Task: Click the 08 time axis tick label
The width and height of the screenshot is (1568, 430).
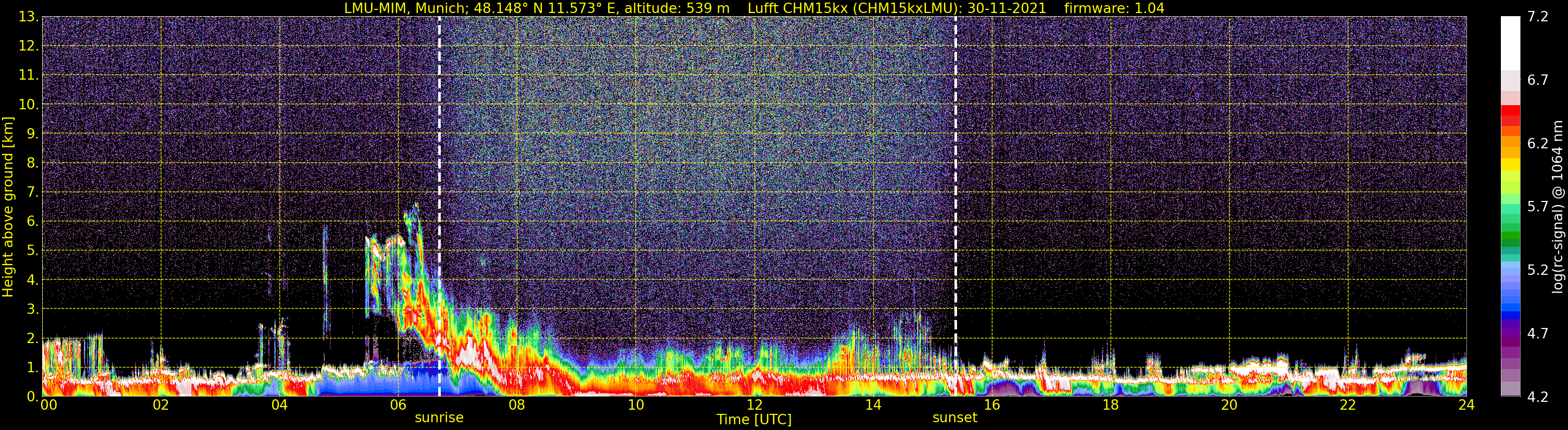Action: click(517, 405)
